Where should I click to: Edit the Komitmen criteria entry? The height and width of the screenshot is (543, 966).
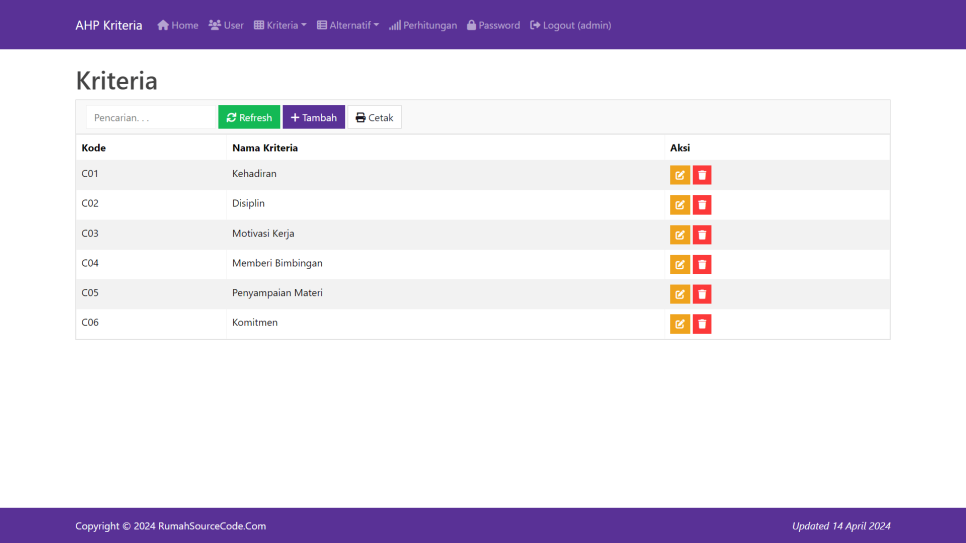pyautogui.click(x=679, y=324)
